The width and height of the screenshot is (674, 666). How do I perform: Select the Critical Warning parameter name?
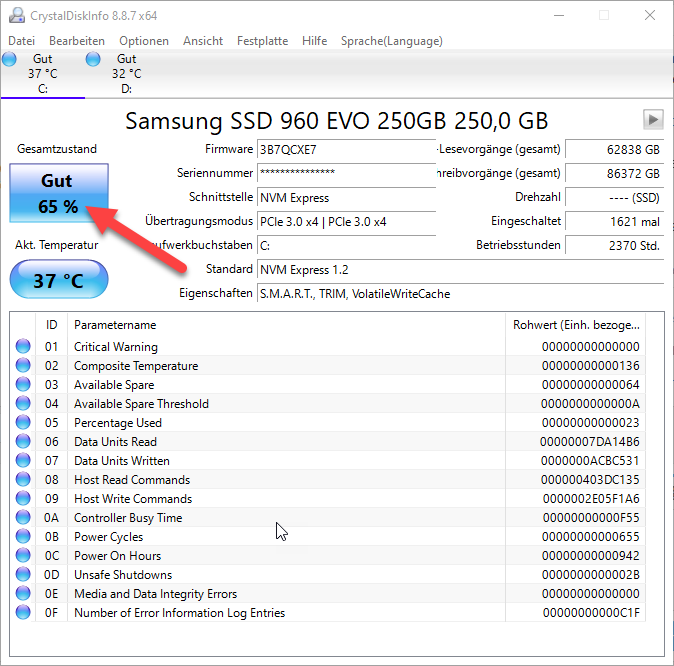pyautogui.click(x=116, y=347)
